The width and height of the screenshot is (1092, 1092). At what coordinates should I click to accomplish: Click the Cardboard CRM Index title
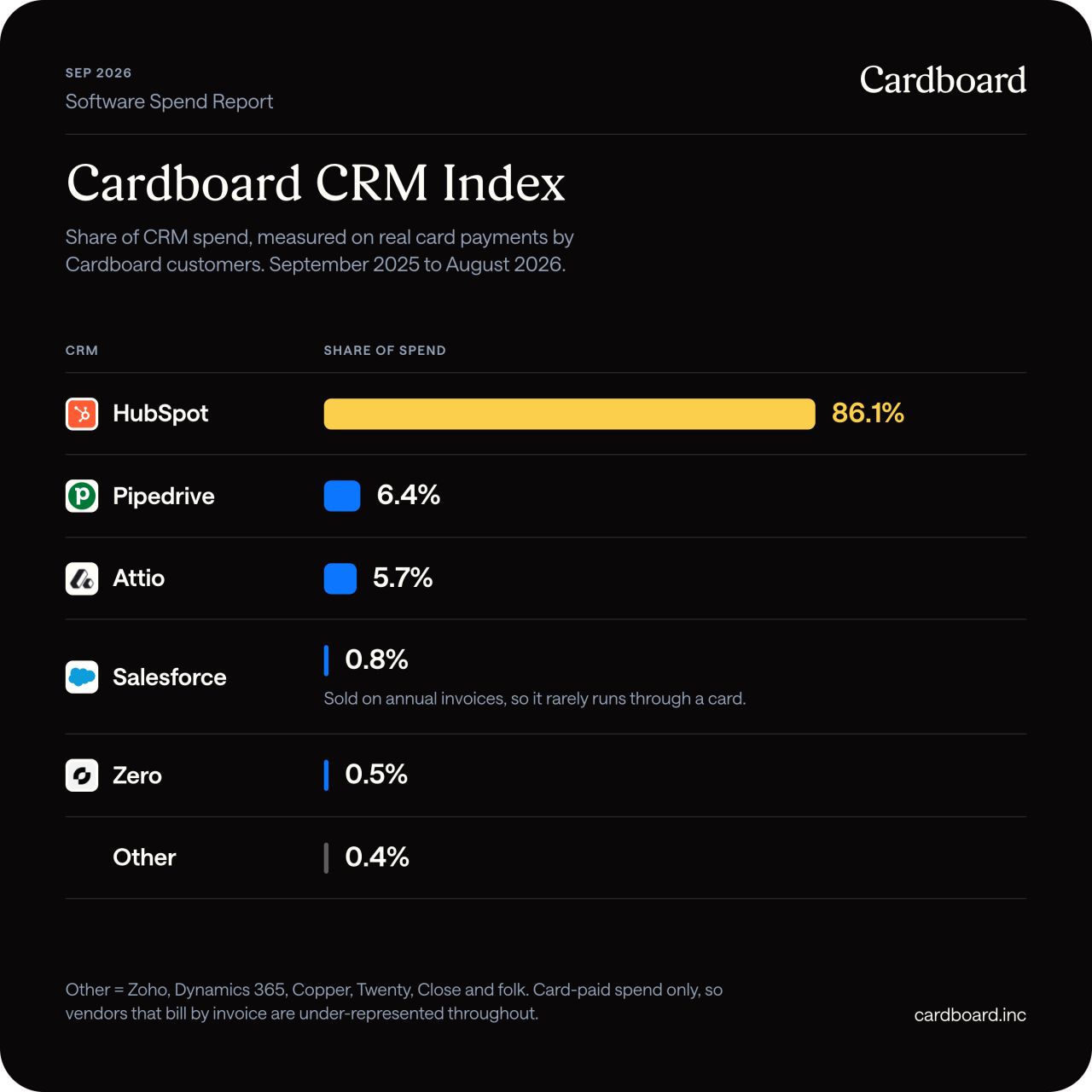[316, 183]
